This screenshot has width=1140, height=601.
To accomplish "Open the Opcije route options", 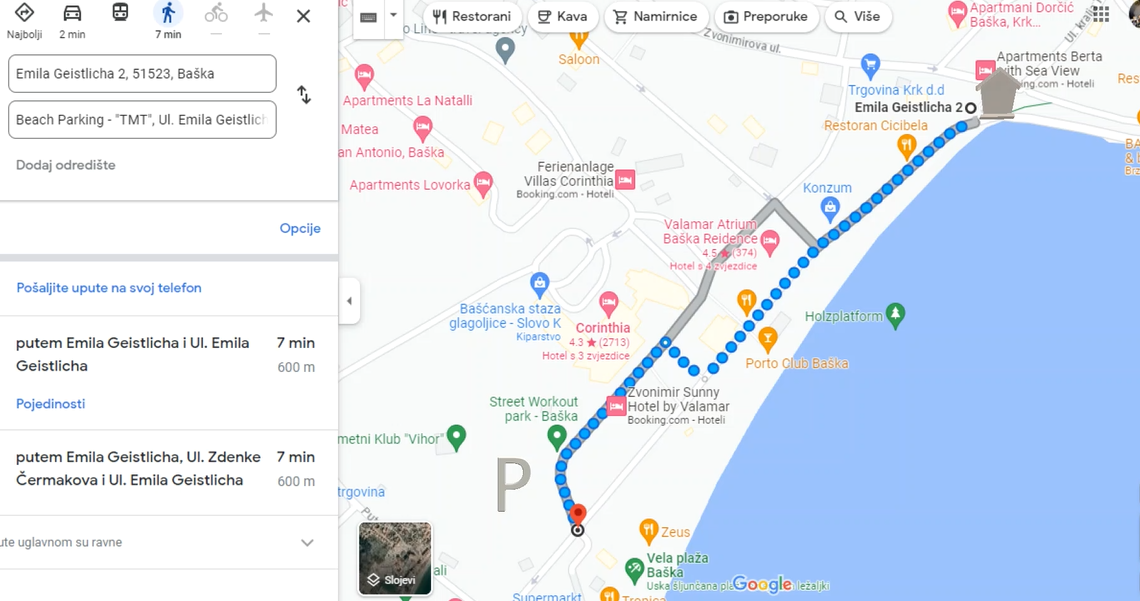I will (300, 228).
